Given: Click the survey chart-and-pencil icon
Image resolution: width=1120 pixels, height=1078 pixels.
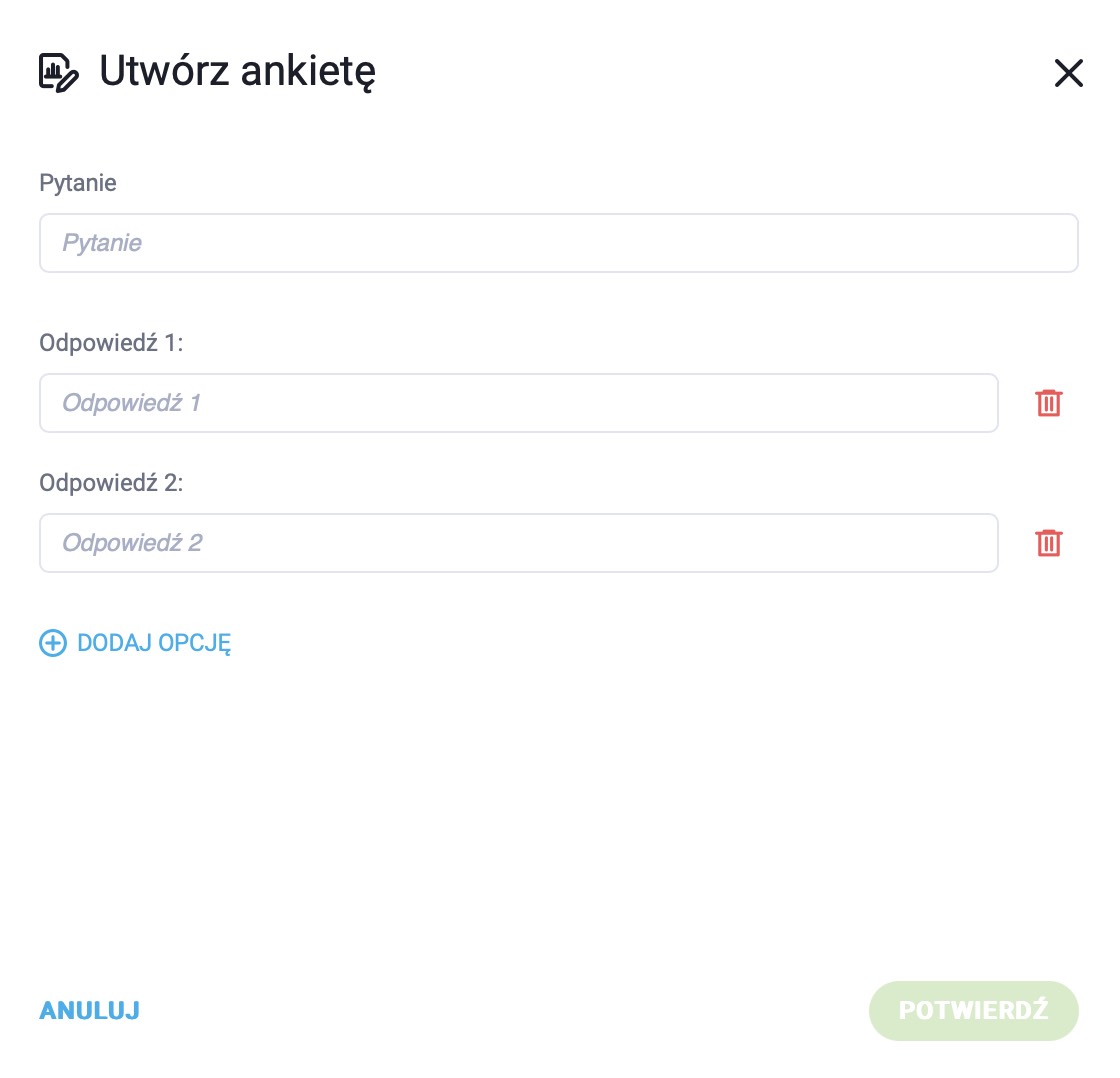Looking at the screenshot, I should coord(58,73).
